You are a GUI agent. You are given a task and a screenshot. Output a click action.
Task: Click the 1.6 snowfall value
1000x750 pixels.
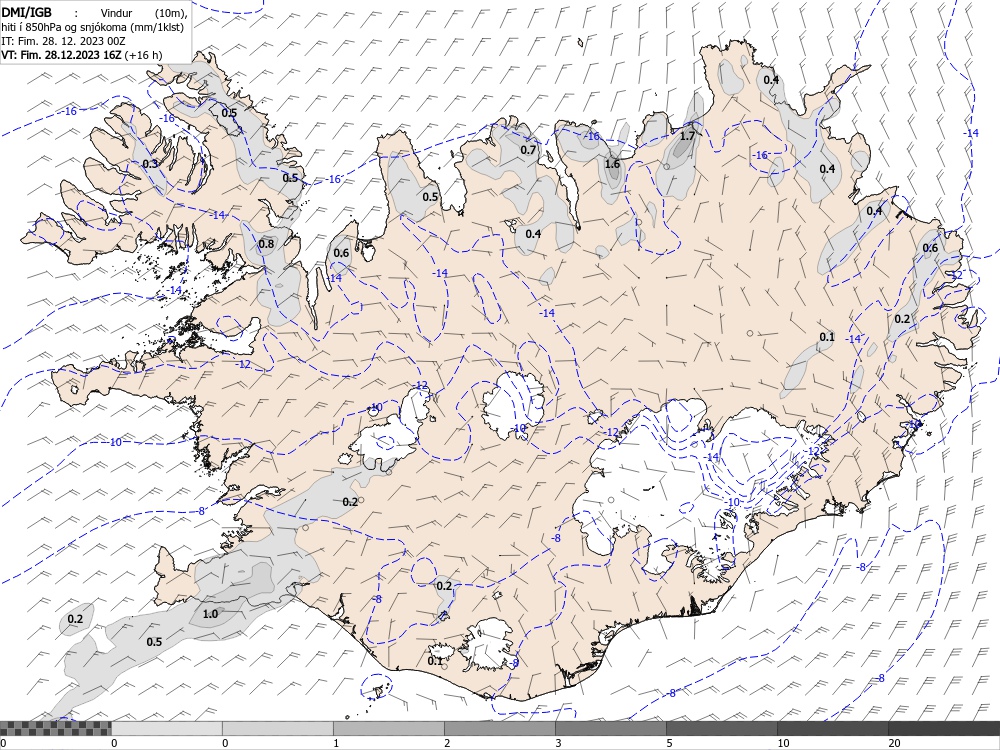612,164
